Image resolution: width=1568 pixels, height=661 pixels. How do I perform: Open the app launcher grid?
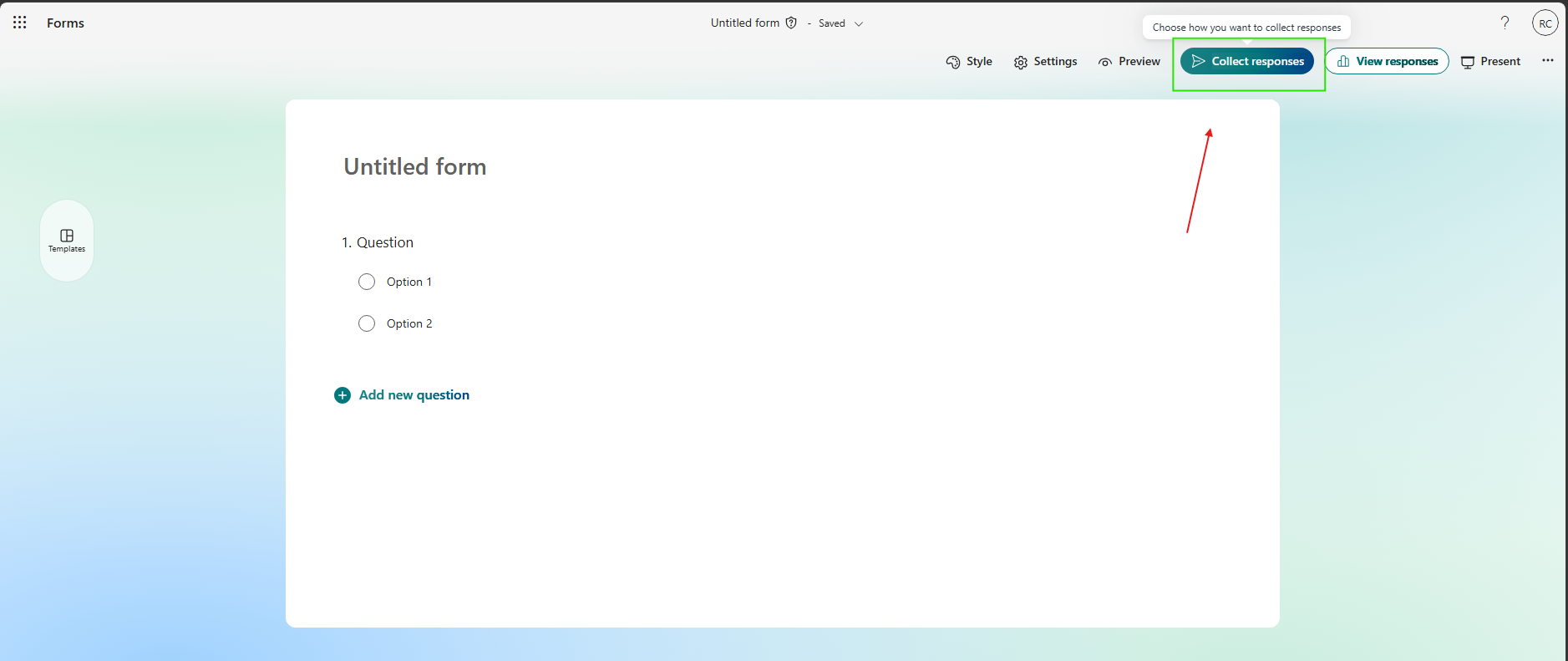(x=20, y=23)
